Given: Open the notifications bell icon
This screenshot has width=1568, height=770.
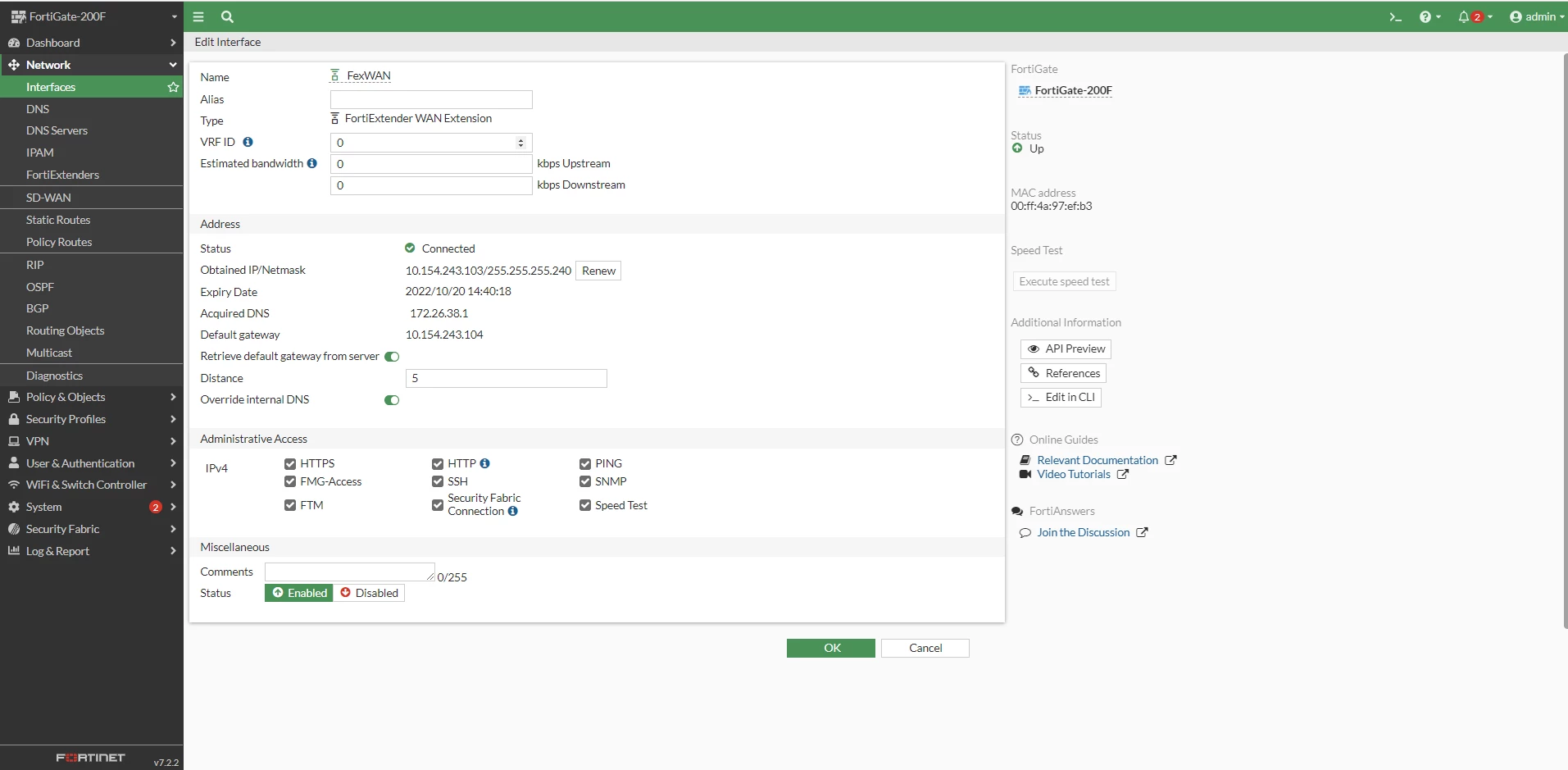Looking at the screenshot, I should [x=1464, y=16].
